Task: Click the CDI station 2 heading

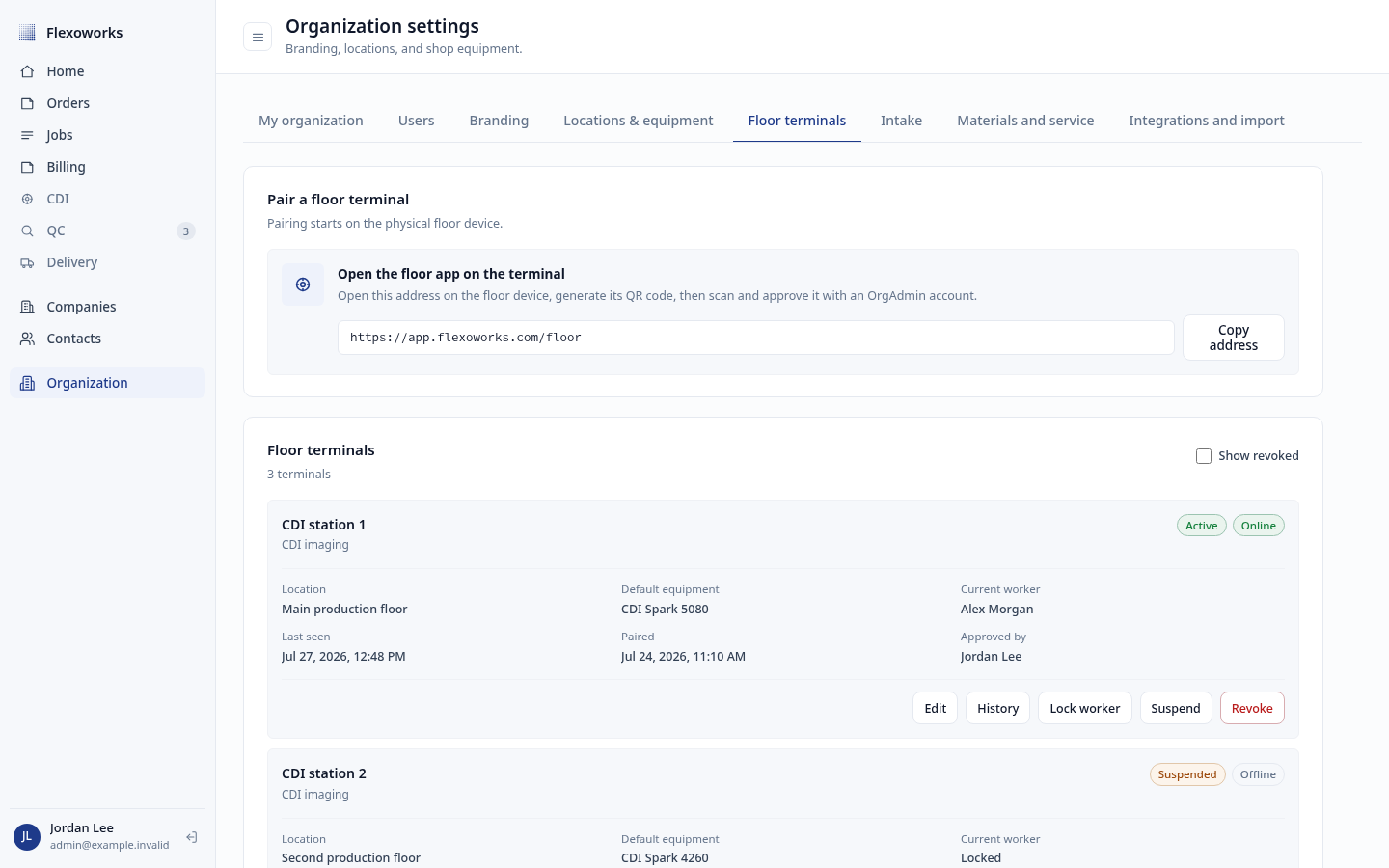Action: [324, 773]
